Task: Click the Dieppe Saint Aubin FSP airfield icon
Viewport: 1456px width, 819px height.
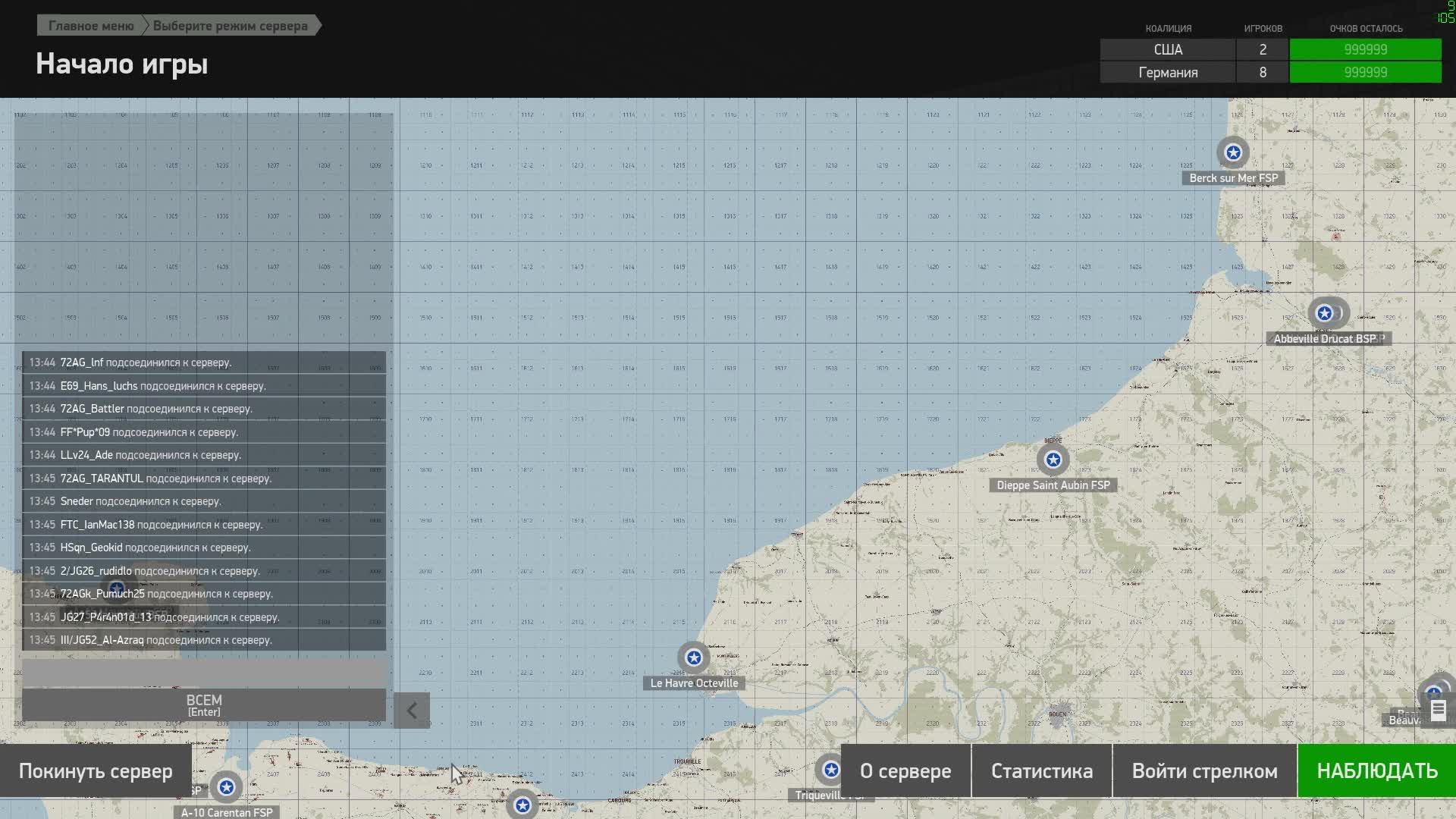Action: (x=1053, y=460)
